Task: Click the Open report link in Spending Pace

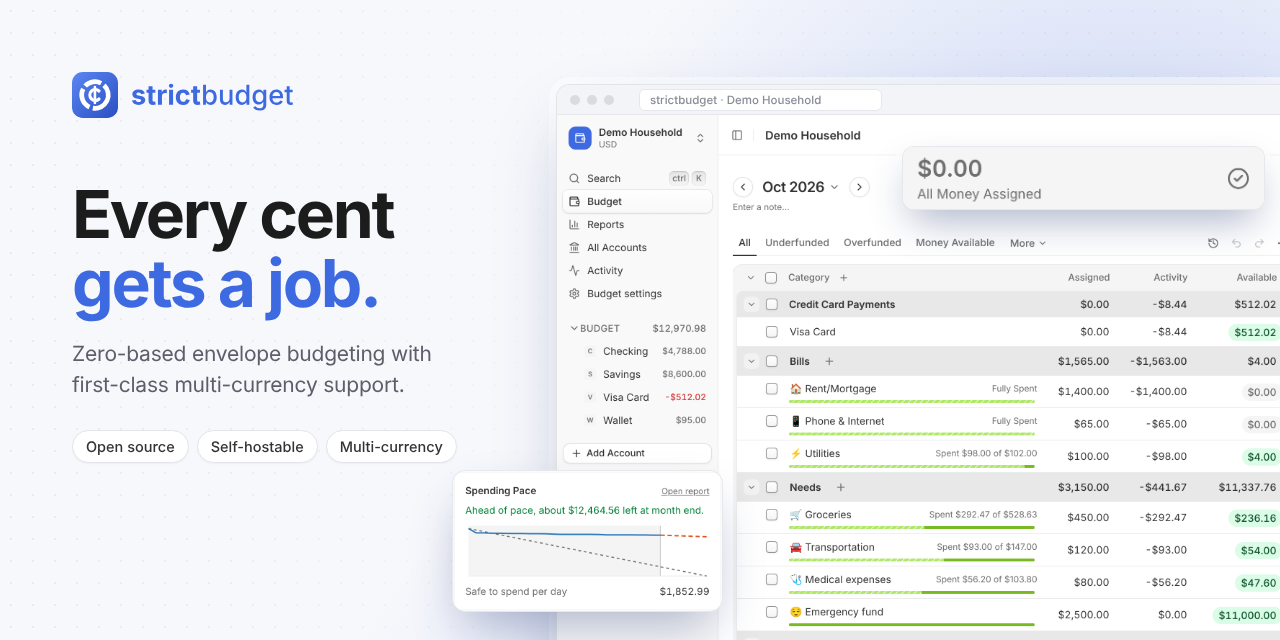Action: [685, 491]
